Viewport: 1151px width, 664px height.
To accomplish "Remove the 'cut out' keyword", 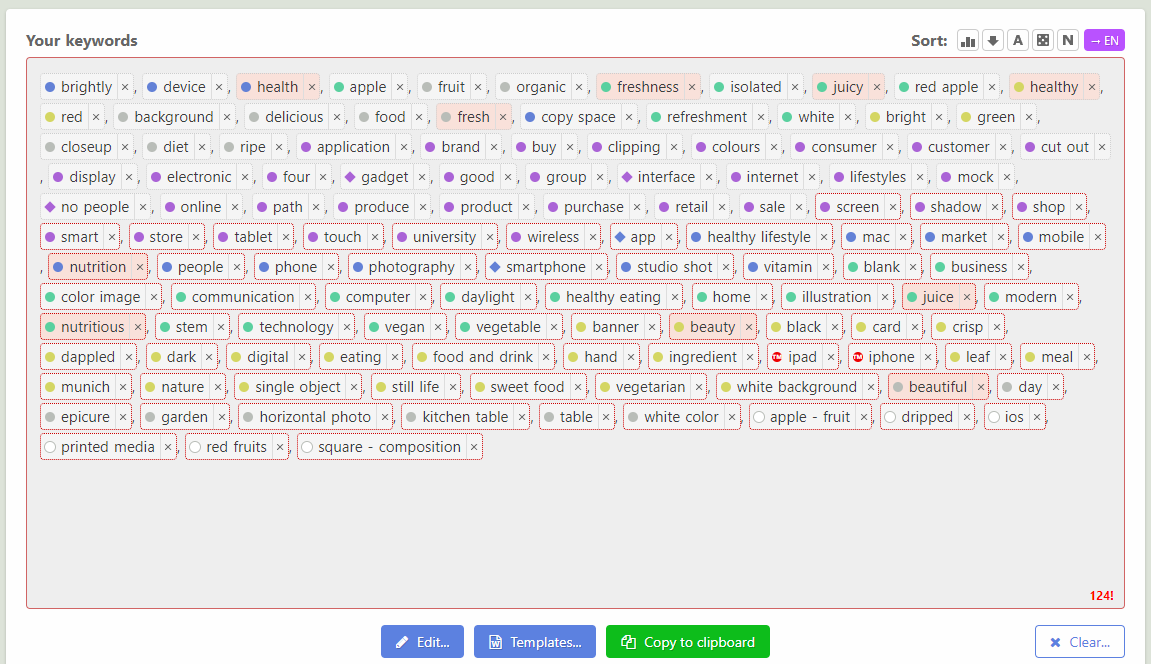I will point(1102,147).
